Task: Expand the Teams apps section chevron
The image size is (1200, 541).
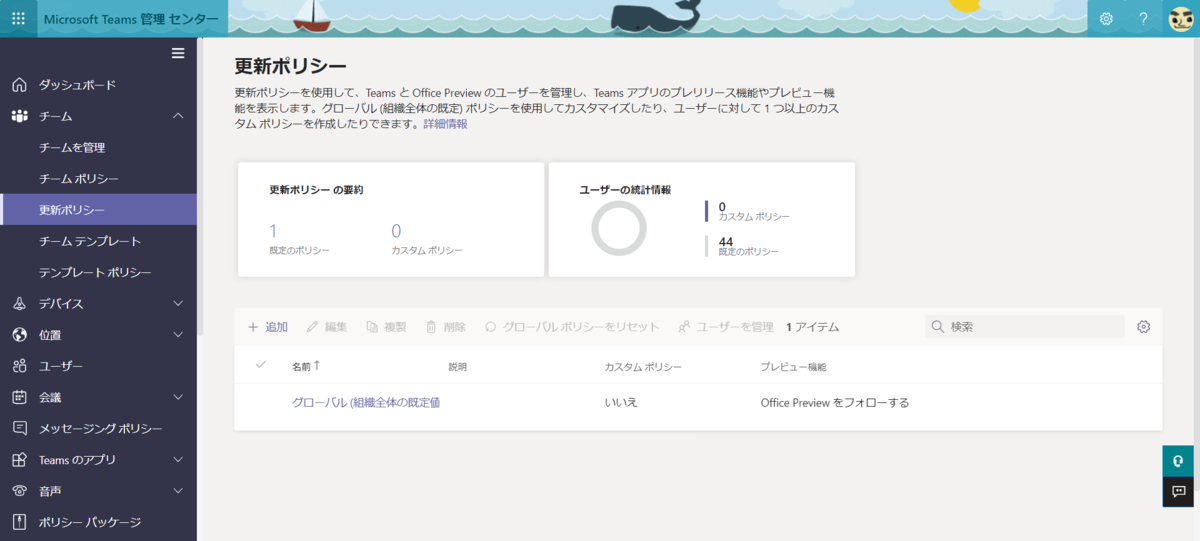Action: pyautogui.click(x=178, y=460)
